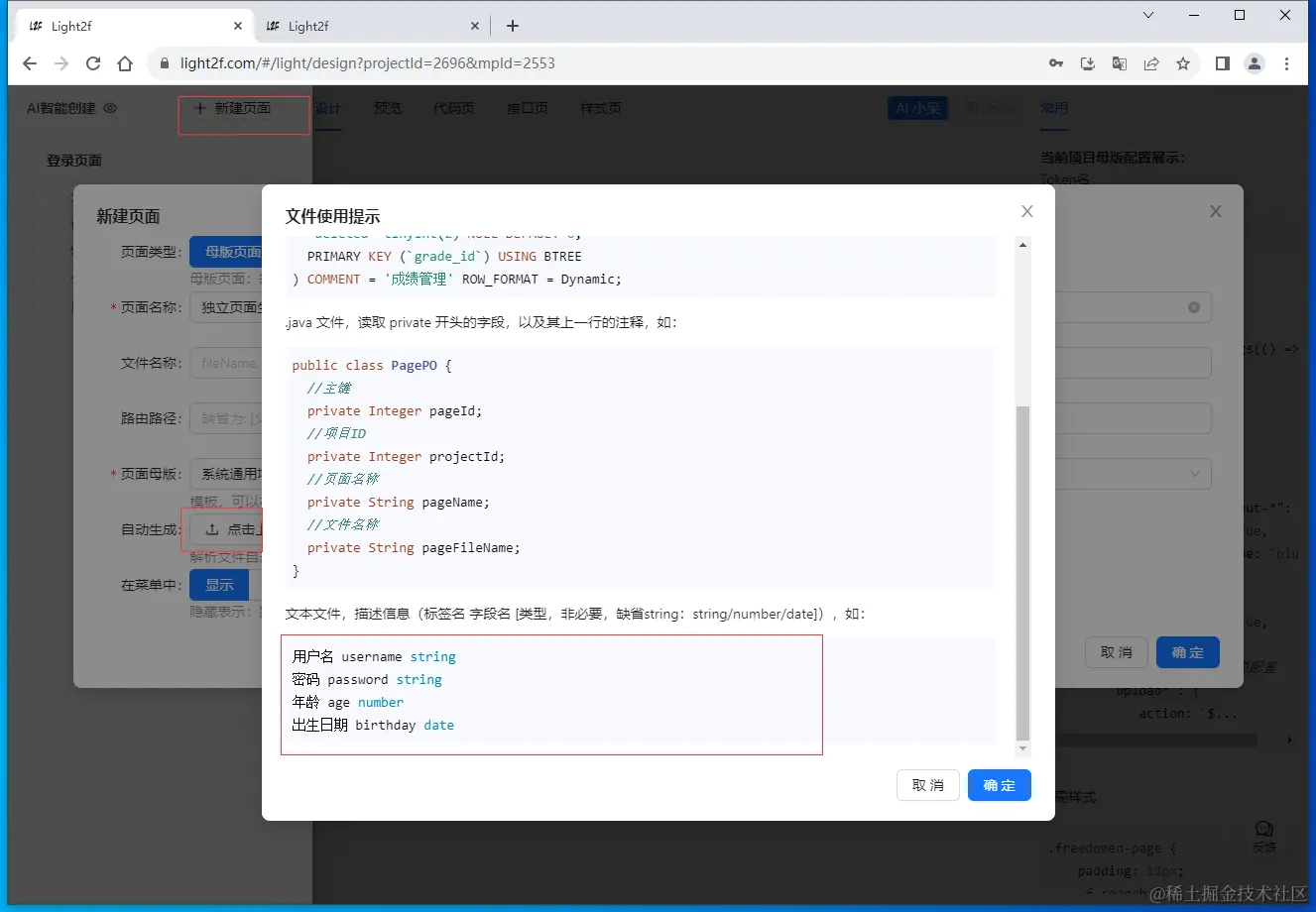The height and width of the screenshot is (912, 1316).
Task: Open the 反馈 feedback chat icon
Action: pyautogui.click(x=1264, y=836)
